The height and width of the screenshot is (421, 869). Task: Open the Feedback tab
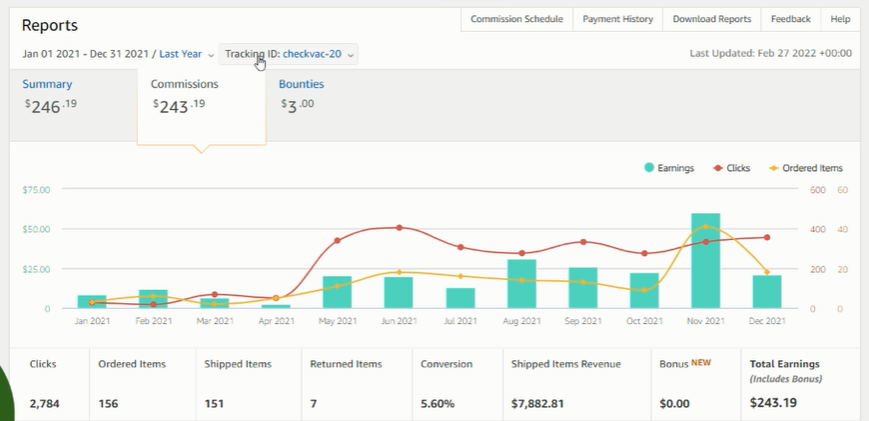coord(791,19)
